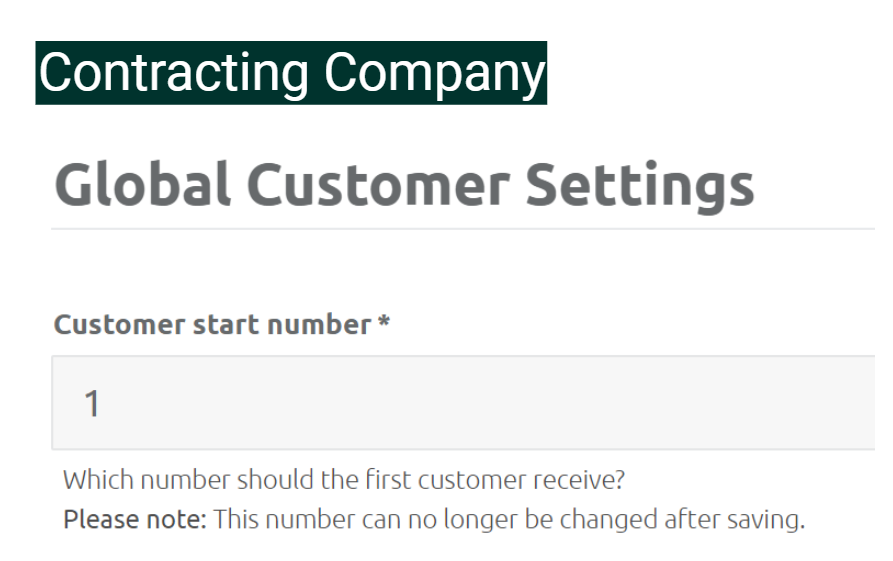Click the word 'Global' in the heading
This screenshot has width=893, height=561.
[142, 185]
